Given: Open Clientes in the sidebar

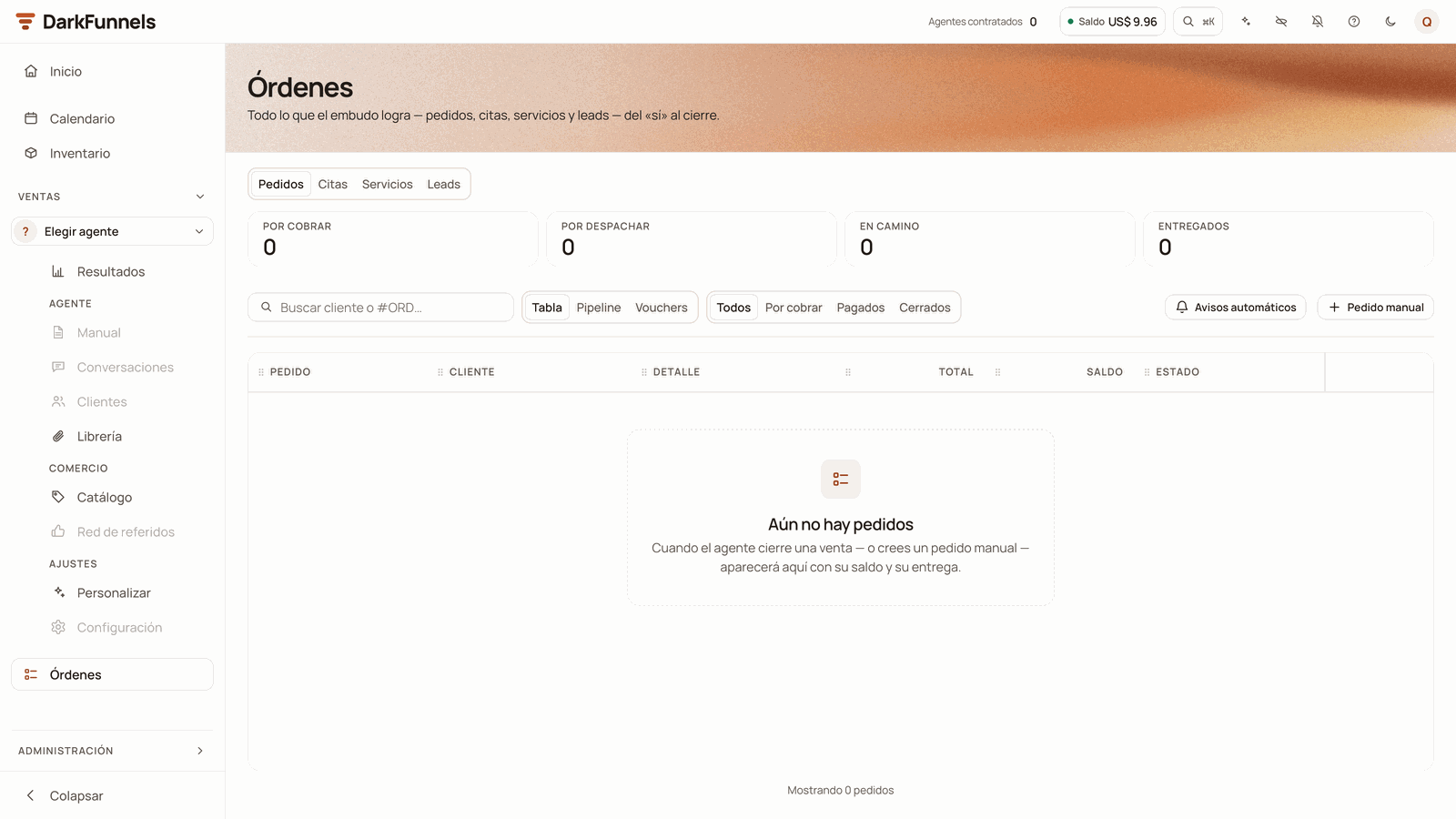Looking at the screenshot, I should [126, 401].
